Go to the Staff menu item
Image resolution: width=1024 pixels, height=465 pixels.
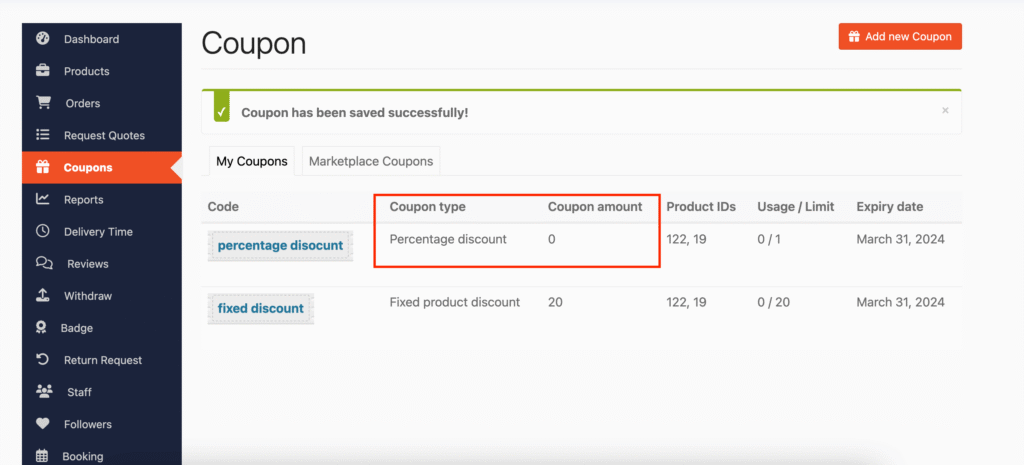point(79,392)
